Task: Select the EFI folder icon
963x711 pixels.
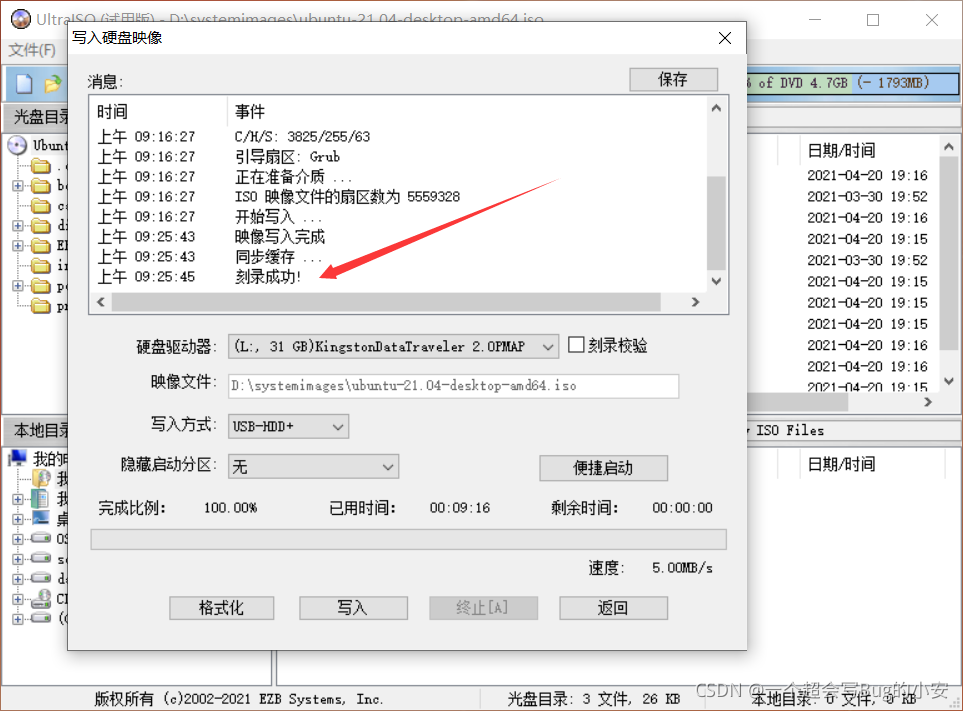Action: click(41, 246)
